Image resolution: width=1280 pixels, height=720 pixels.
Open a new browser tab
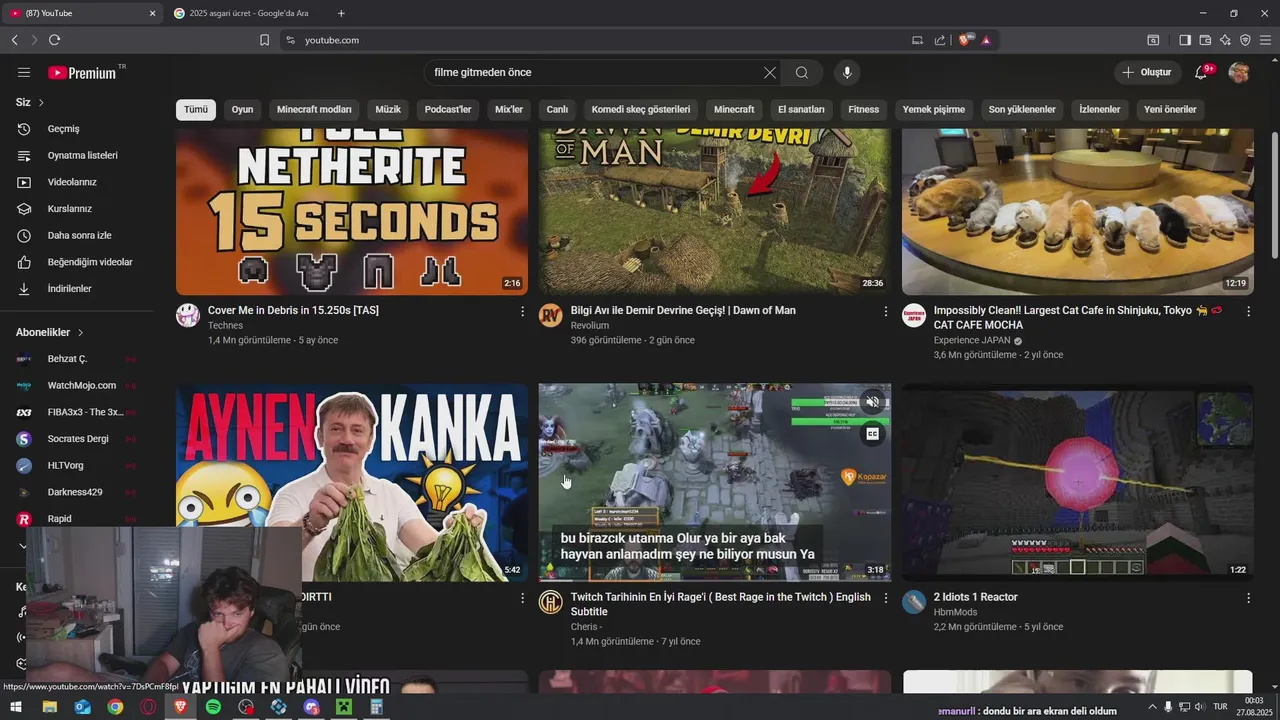[x=341, y=13]
